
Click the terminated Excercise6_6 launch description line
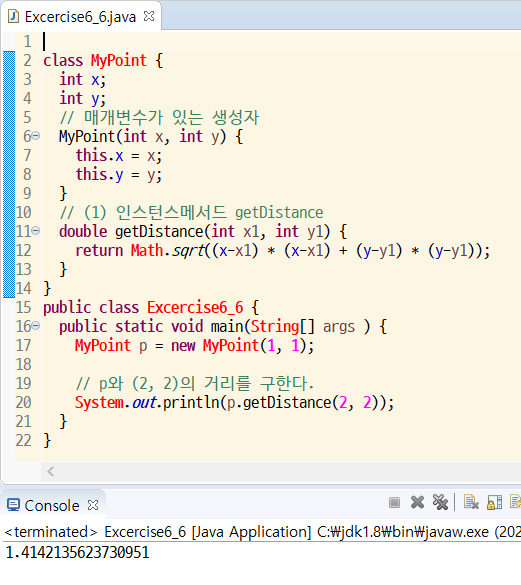(262, 532)
